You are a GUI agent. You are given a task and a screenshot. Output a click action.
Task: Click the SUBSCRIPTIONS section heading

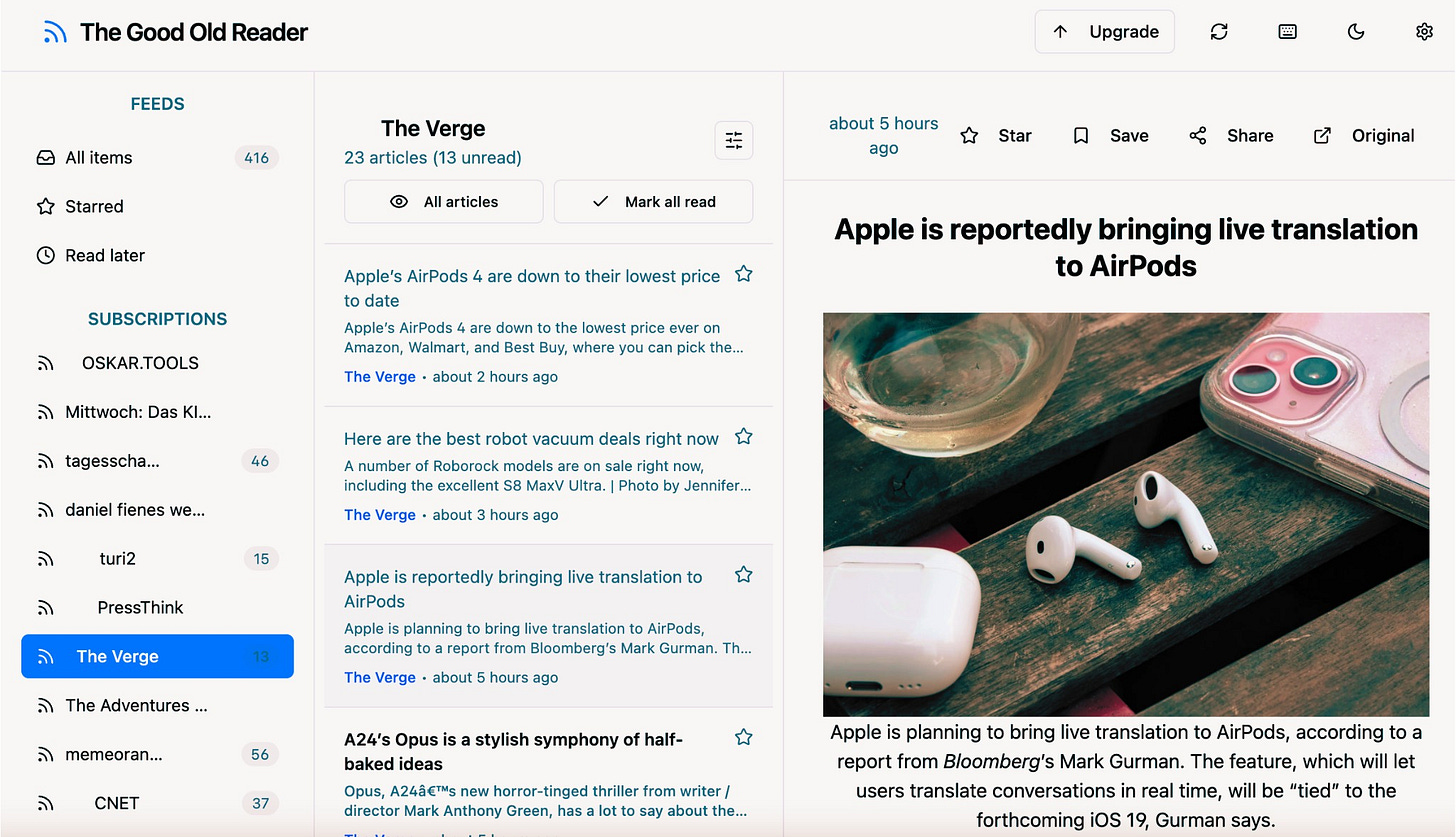(158, 319)
